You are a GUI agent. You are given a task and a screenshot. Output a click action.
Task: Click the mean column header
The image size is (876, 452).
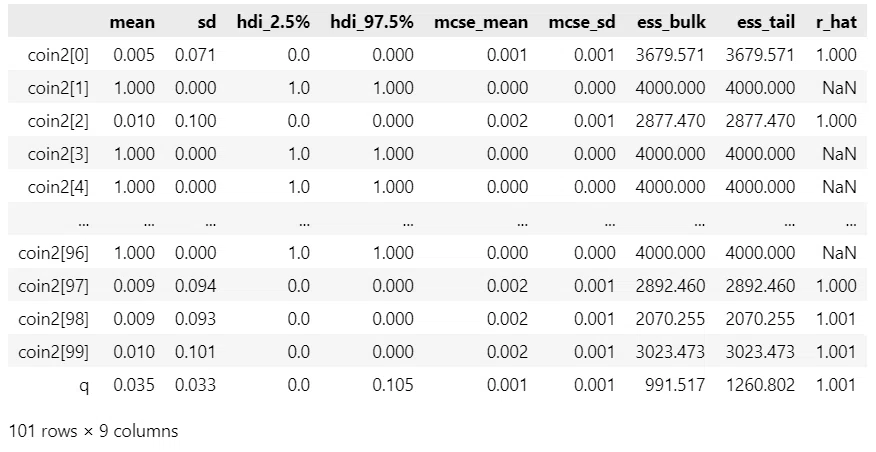click(132, 22)
